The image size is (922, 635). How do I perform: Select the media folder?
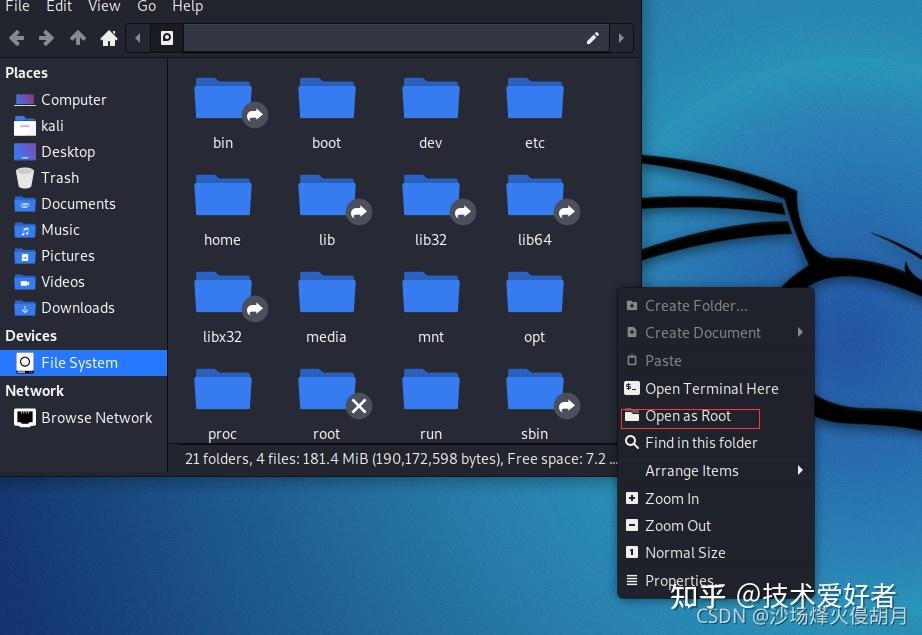[326, 308]
